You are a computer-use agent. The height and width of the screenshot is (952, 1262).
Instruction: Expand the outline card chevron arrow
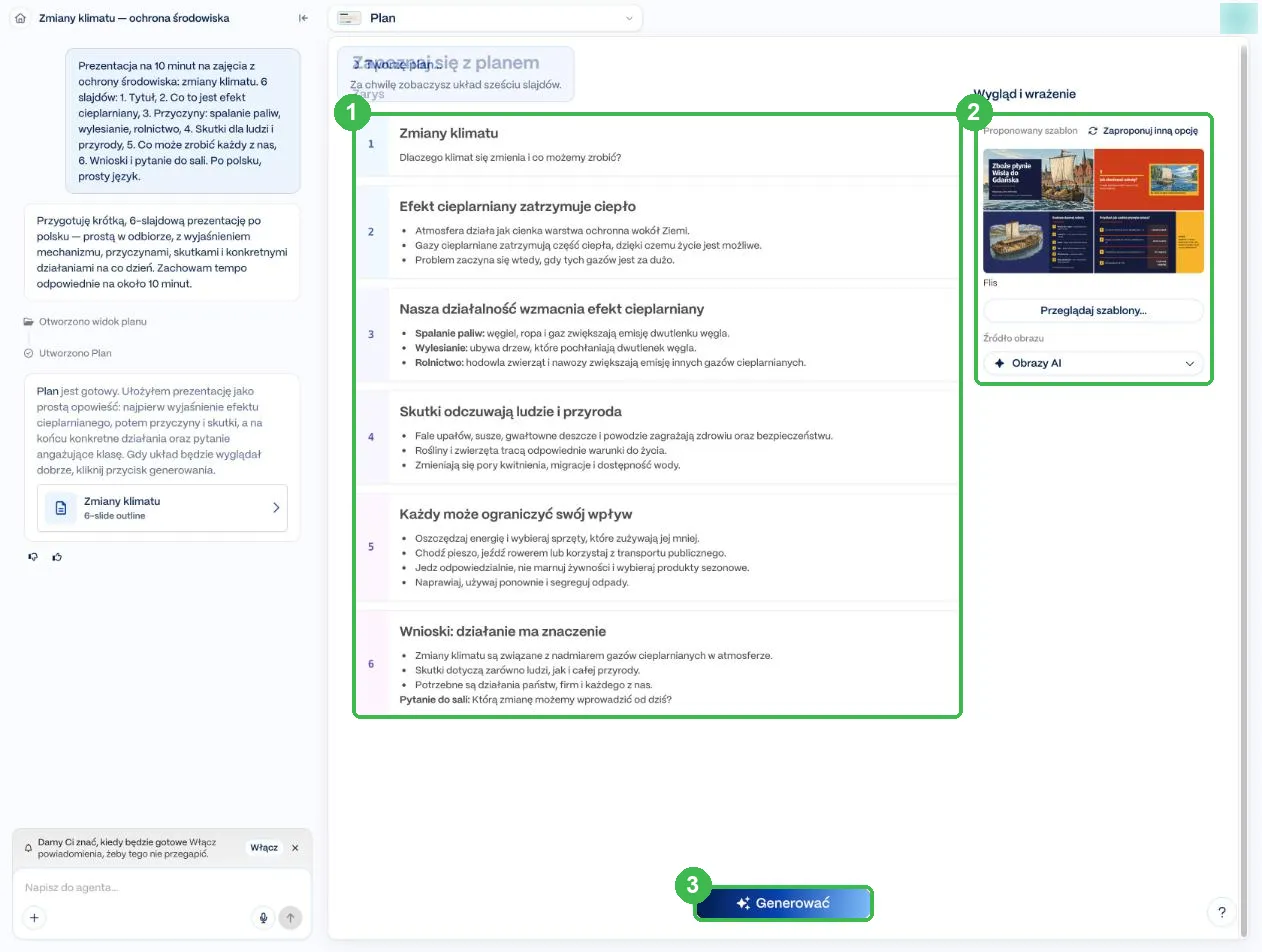pos(276,508)
